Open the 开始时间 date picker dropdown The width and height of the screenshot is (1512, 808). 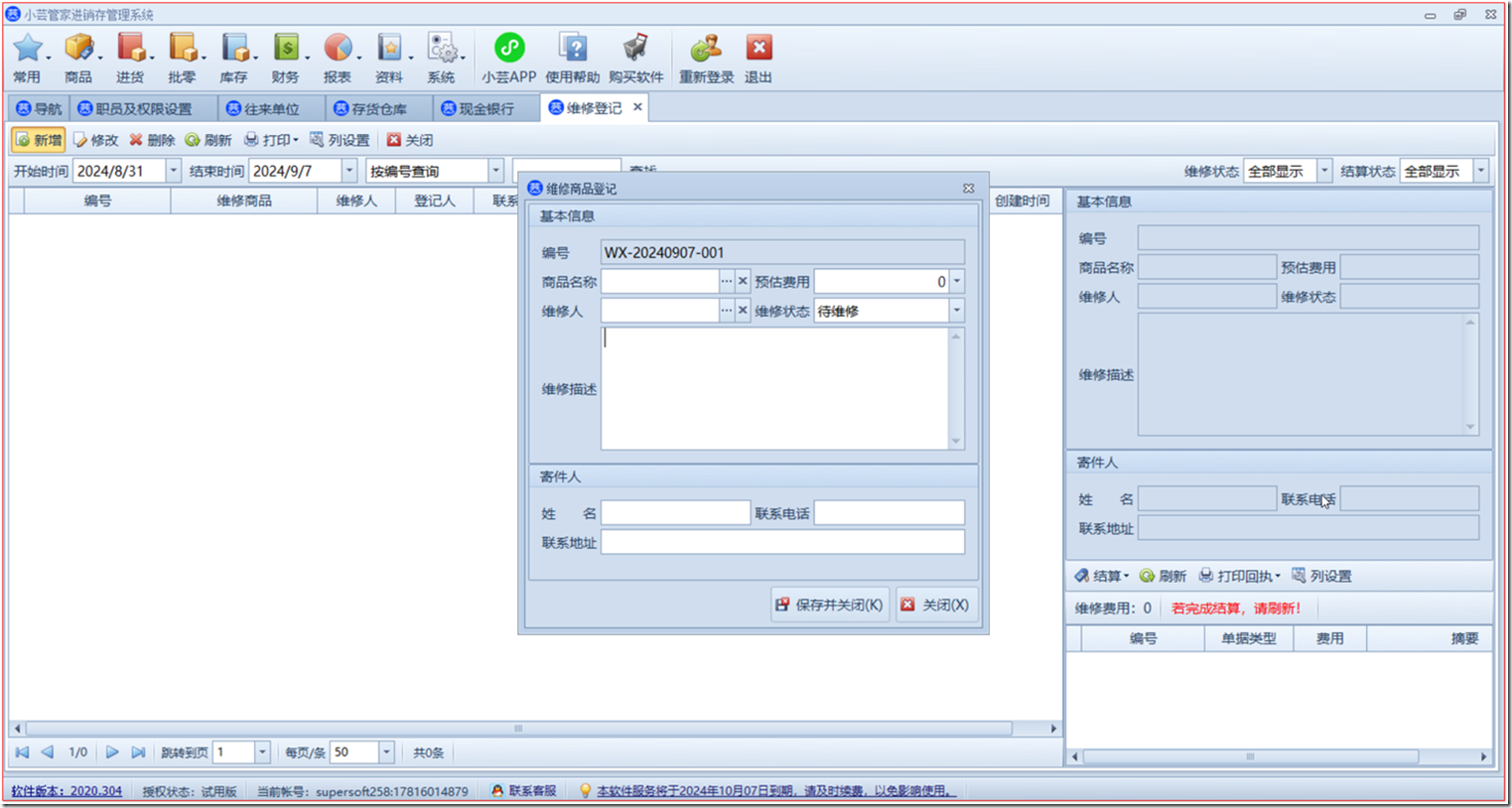click(x=173, y=171)
